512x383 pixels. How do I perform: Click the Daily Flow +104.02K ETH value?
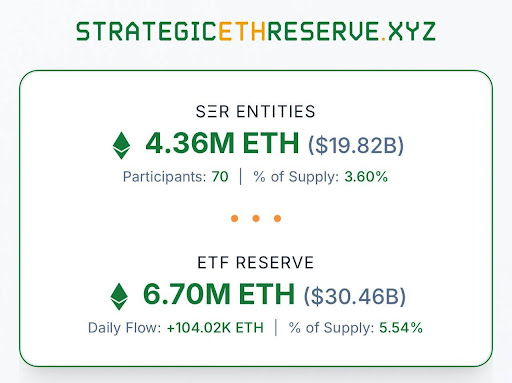click(215, 328)
